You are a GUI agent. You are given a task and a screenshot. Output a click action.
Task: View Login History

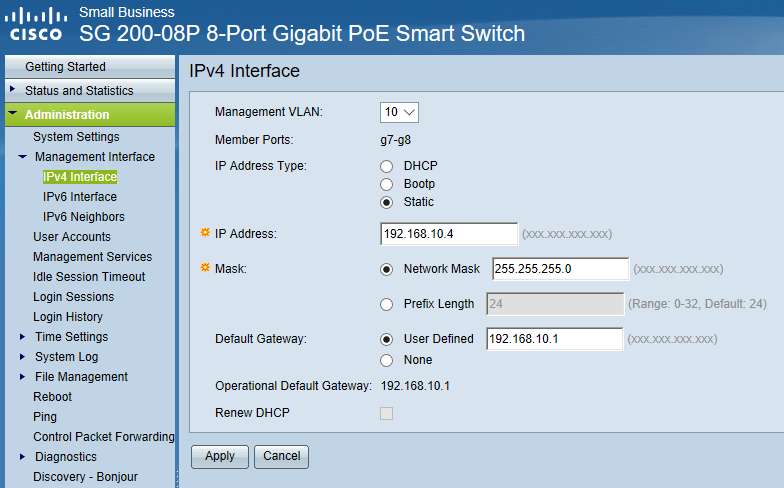[68, 316]
